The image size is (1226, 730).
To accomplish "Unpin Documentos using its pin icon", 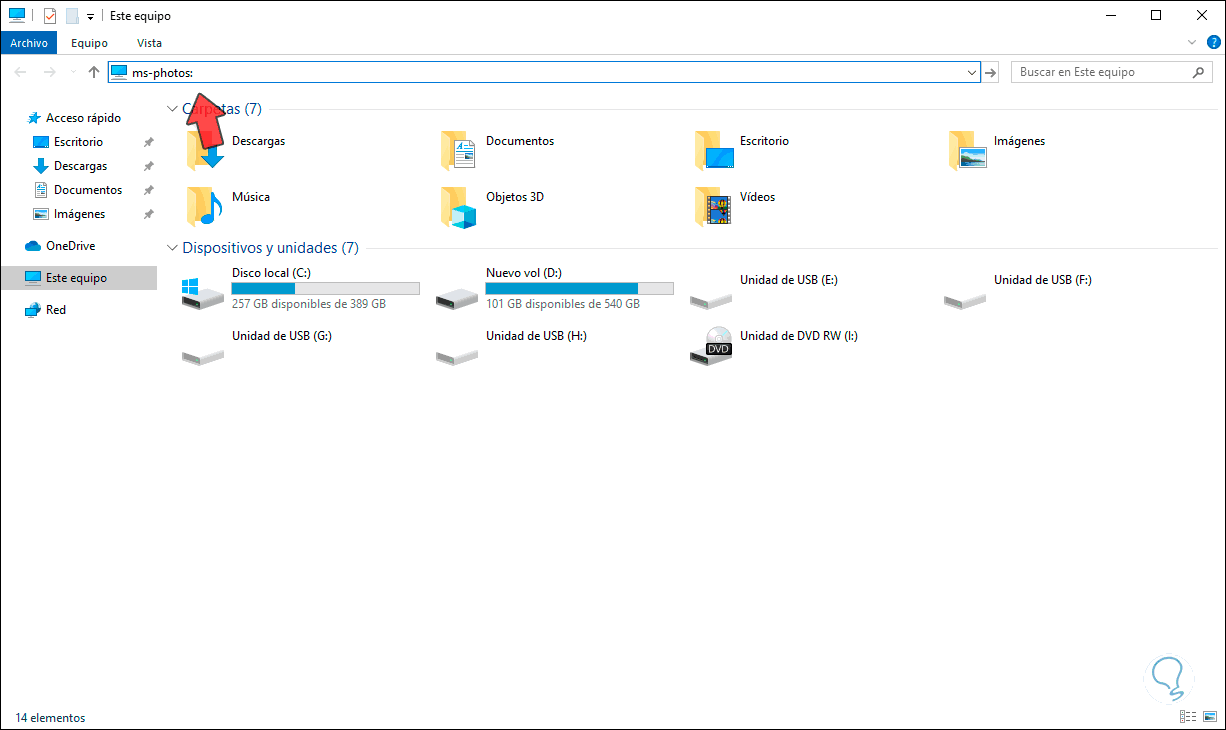I will click(148, 190).
